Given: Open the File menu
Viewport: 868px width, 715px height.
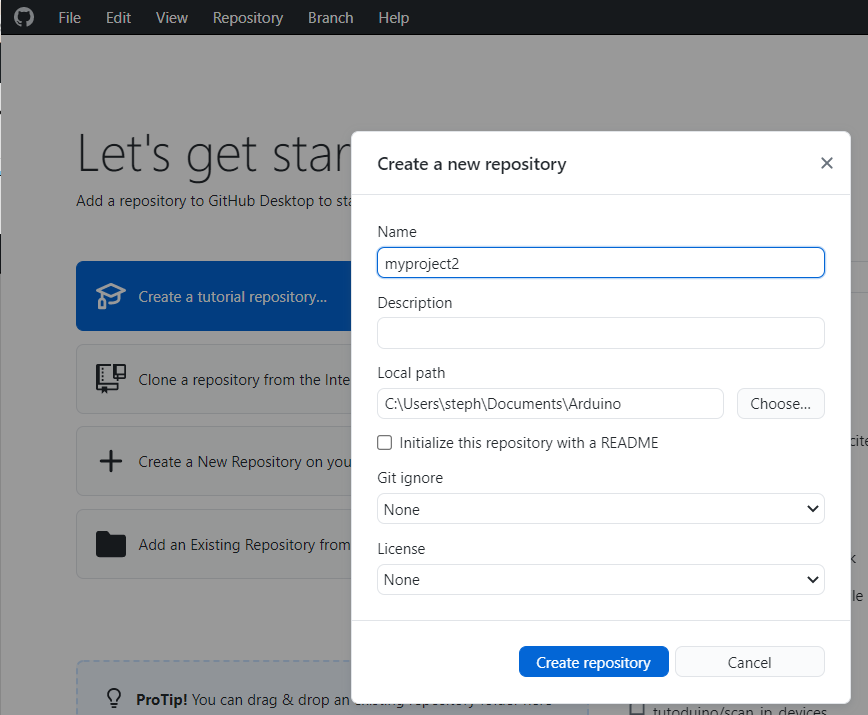Looking at the screenshot, I should coord(70,18).
